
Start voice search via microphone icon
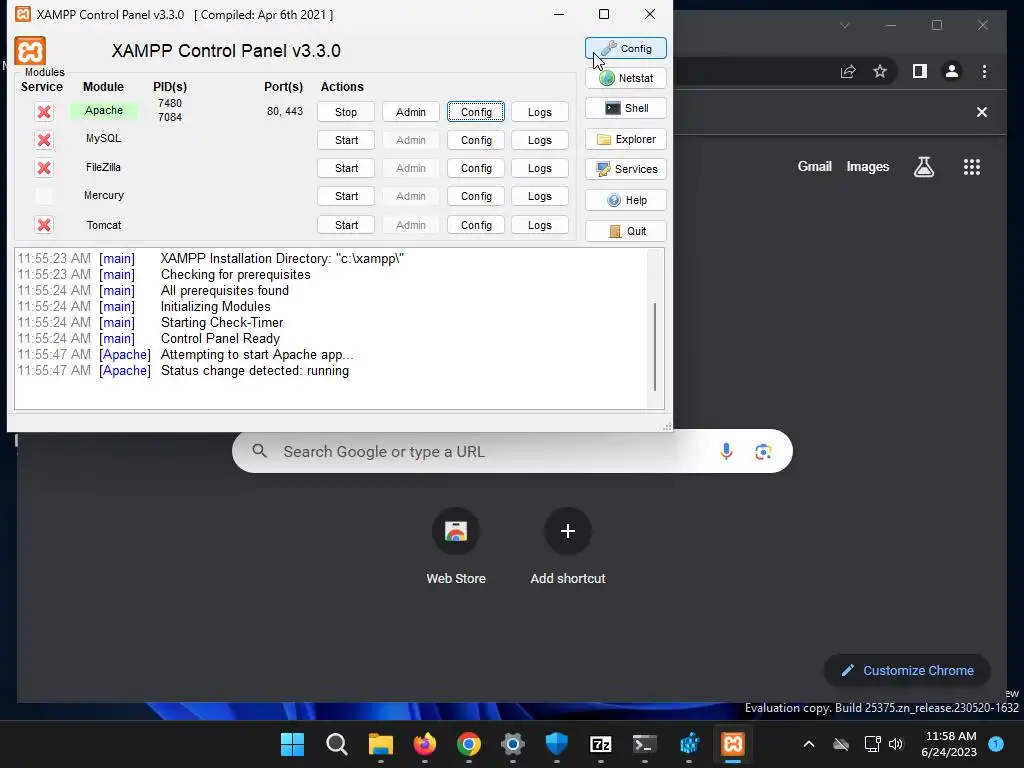point(726,451)
